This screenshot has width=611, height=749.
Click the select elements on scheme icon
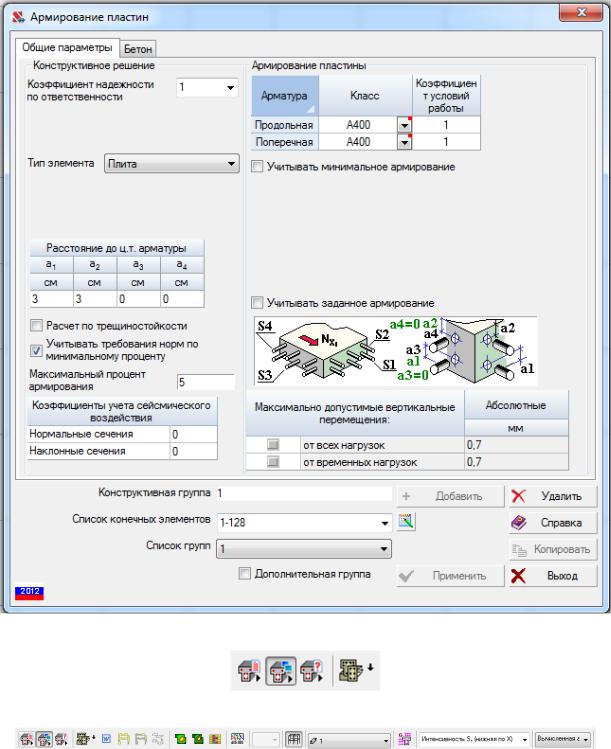point(406,521)
